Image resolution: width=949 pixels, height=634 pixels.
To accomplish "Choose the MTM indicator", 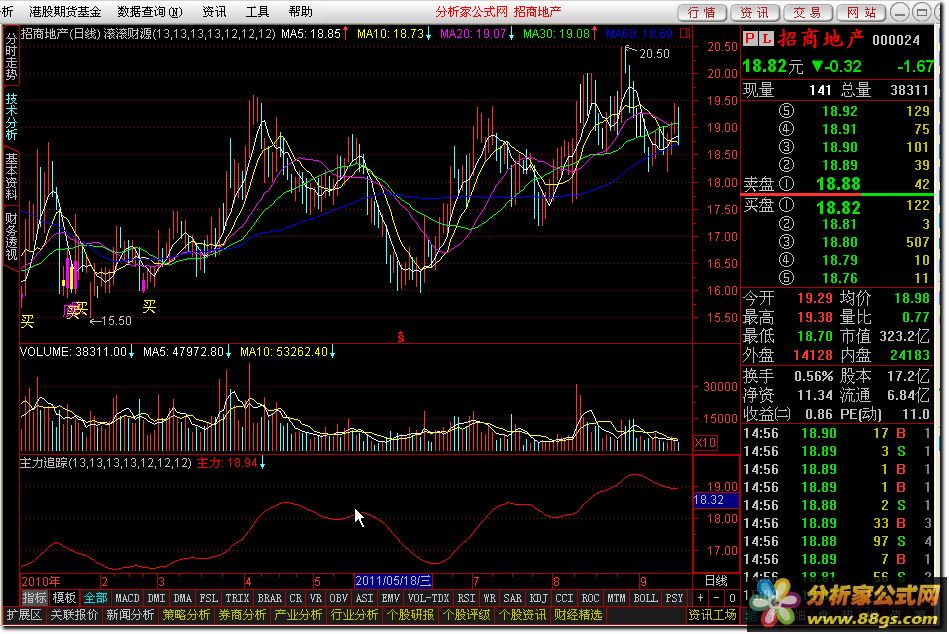I will 616,598.
